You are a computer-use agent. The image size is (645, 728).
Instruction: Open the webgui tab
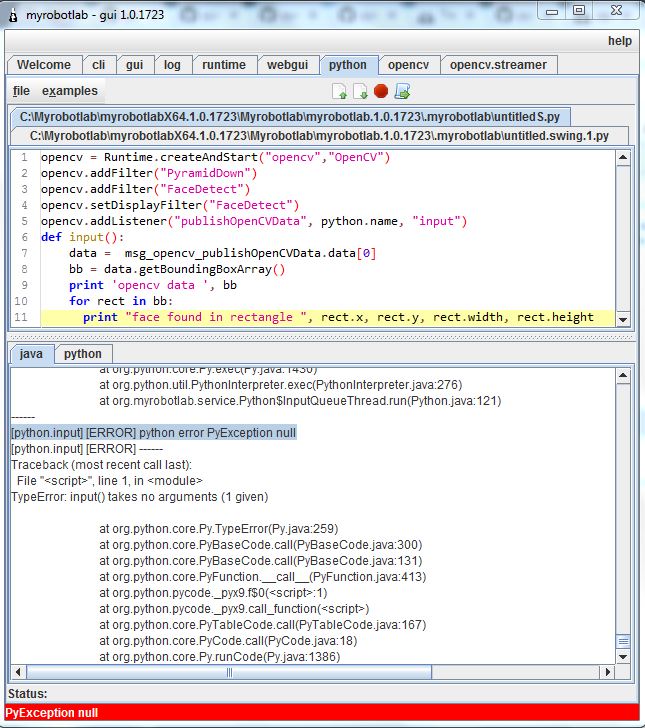(x=287, y=65)
